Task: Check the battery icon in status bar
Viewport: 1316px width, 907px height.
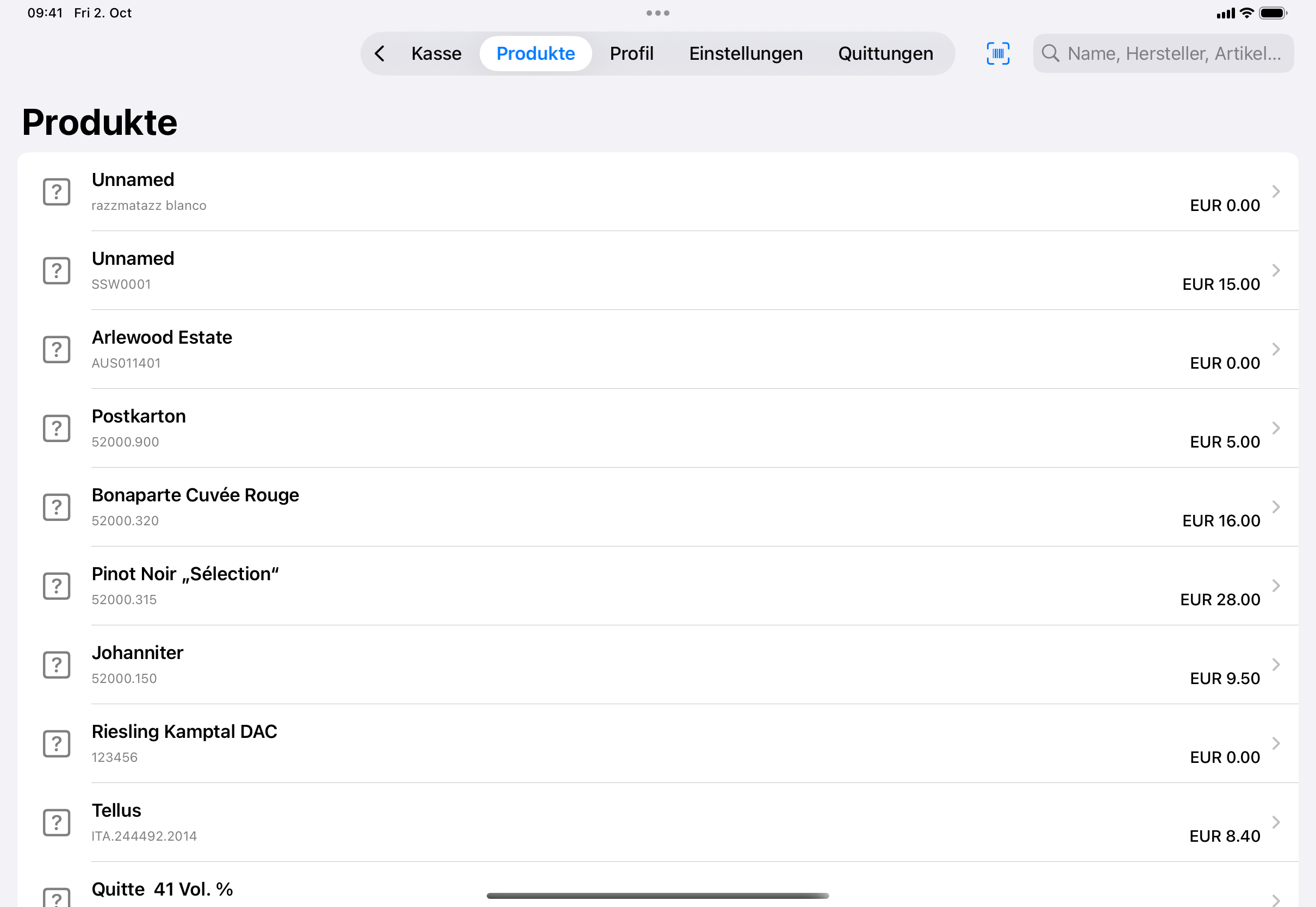Action: point(1273,13)
